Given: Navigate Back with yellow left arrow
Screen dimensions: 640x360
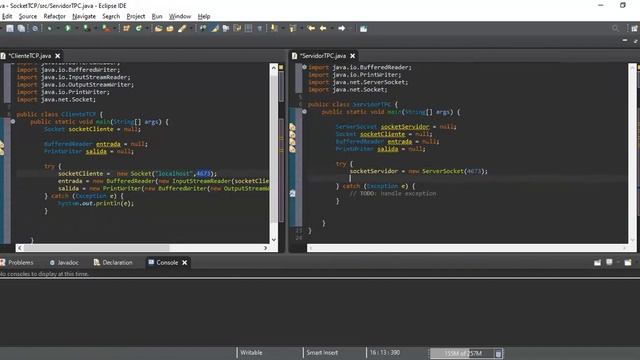Looking at the screenshot, I should pos(323,28).
